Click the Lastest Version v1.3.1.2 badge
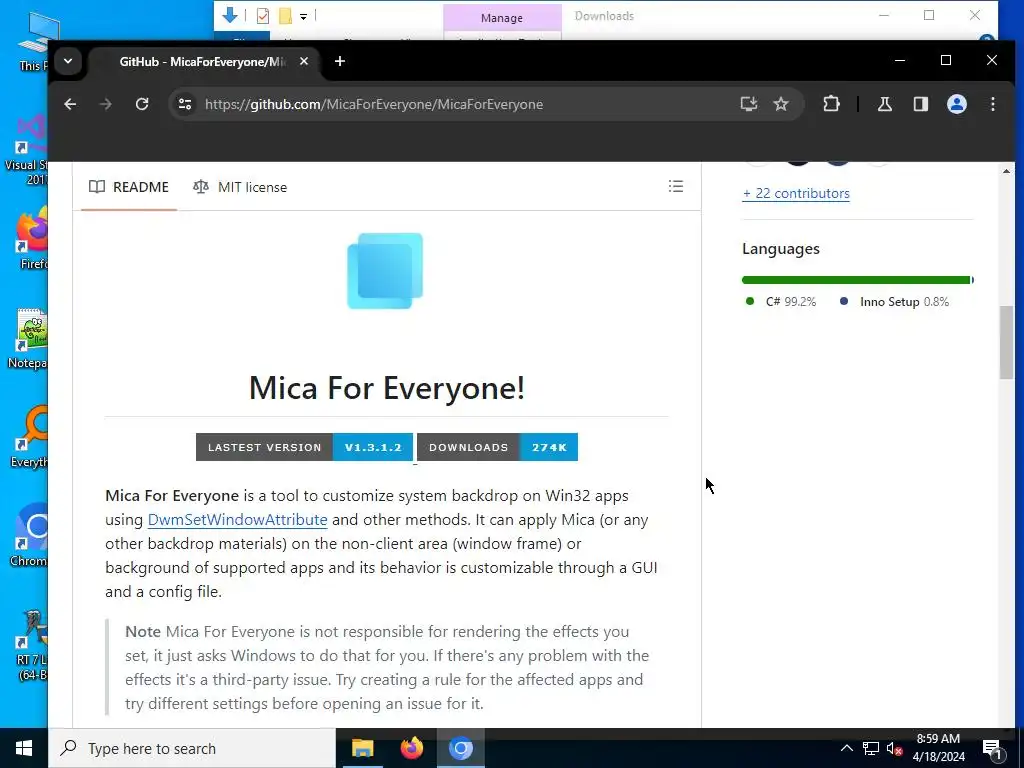 [304, 447]
